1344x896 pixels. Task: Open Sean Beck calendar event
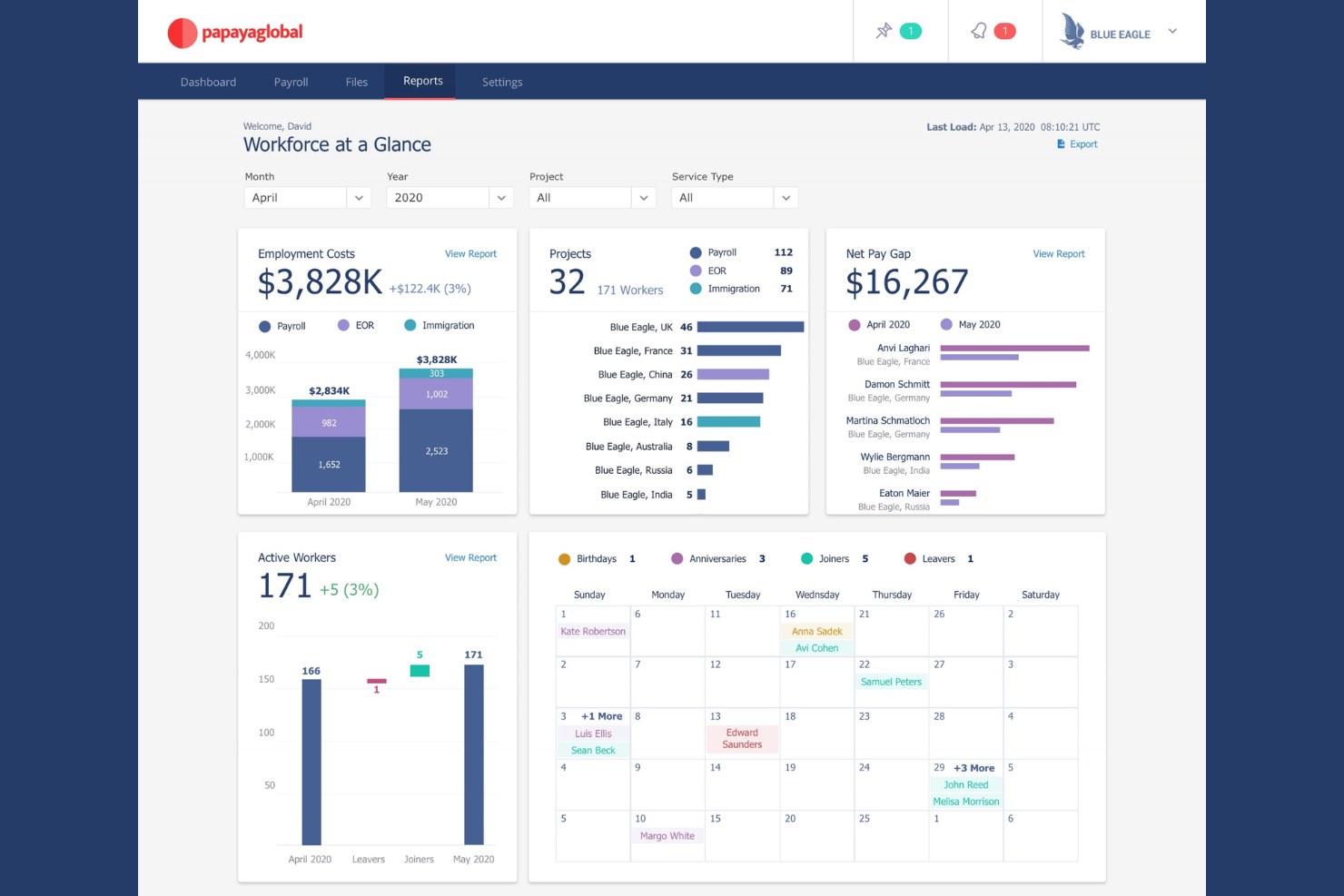click(x=593, y=751)
